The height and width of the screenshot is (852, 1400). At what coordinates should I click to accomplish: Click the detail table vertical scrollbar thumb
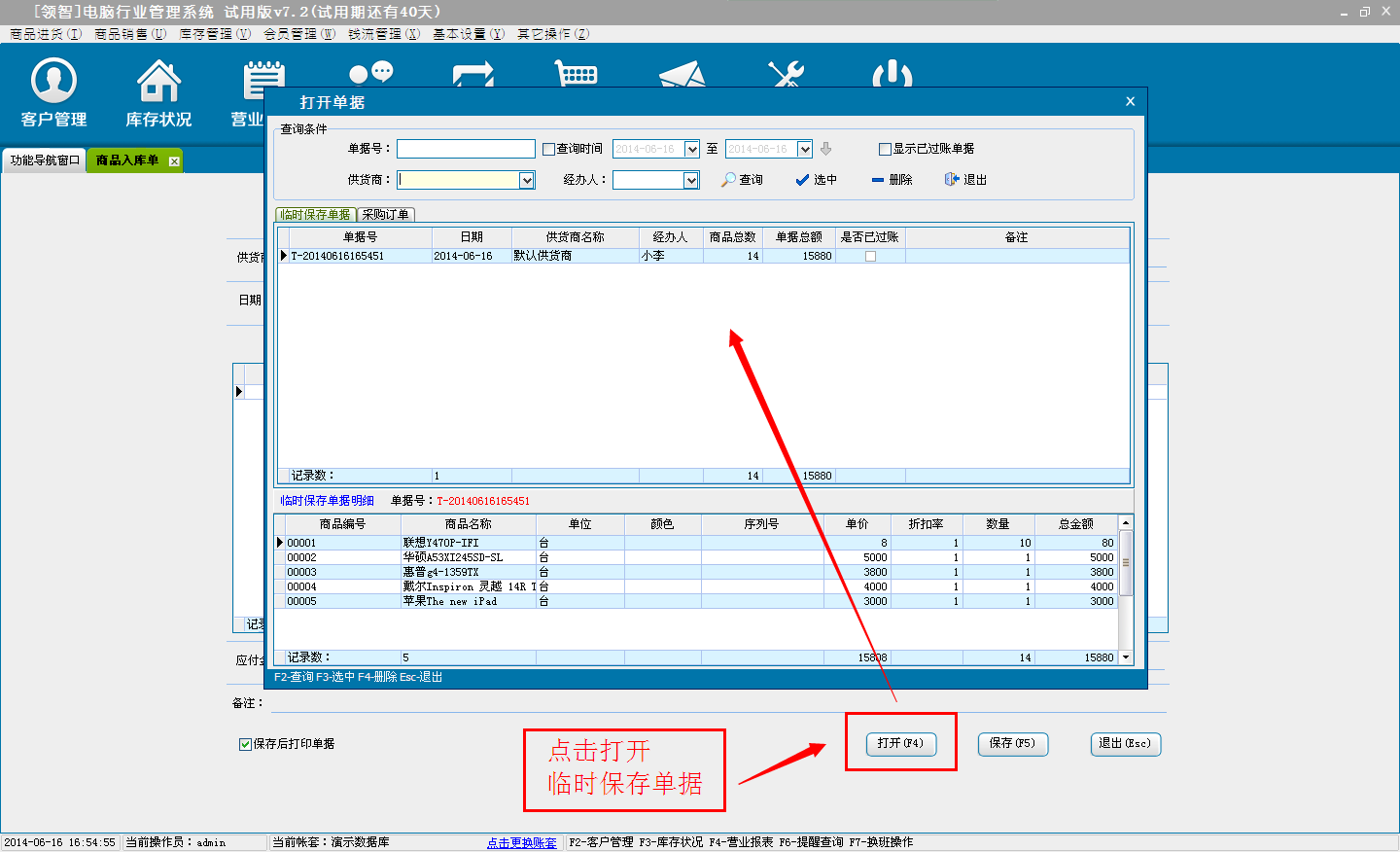pyautogui.click(x=1126, y=562)
